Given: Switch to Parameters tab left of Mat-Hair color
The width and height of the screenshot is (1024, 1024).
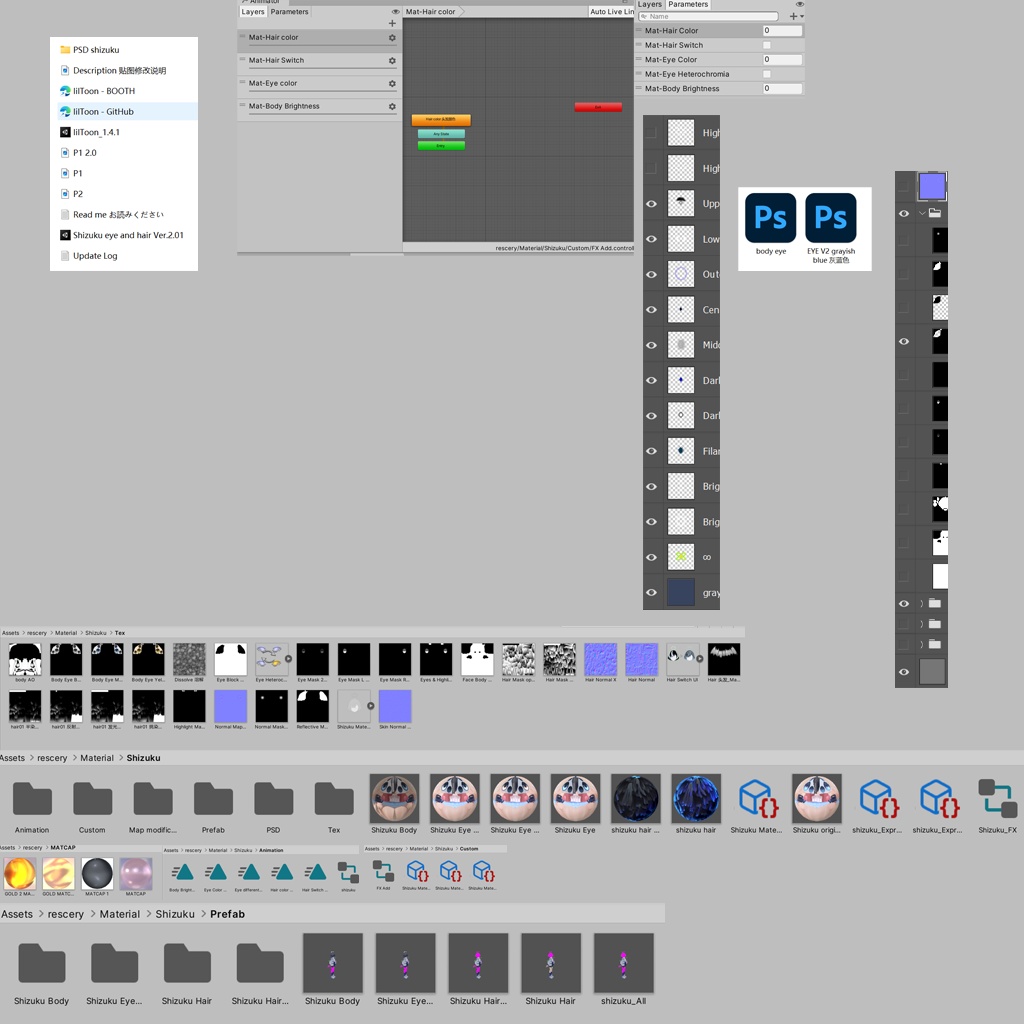Looking at the screenshot, I should point(289,12).
